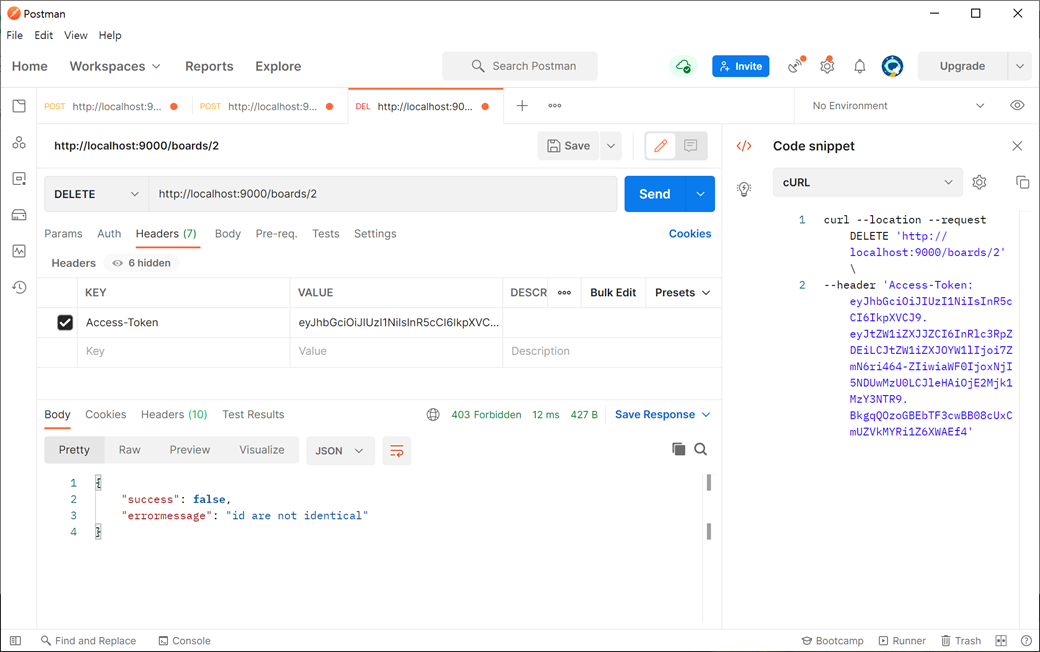Open the No Environment selector
Image resolution: width=1040 pixels, height=652 pixels.
[897, 105]
